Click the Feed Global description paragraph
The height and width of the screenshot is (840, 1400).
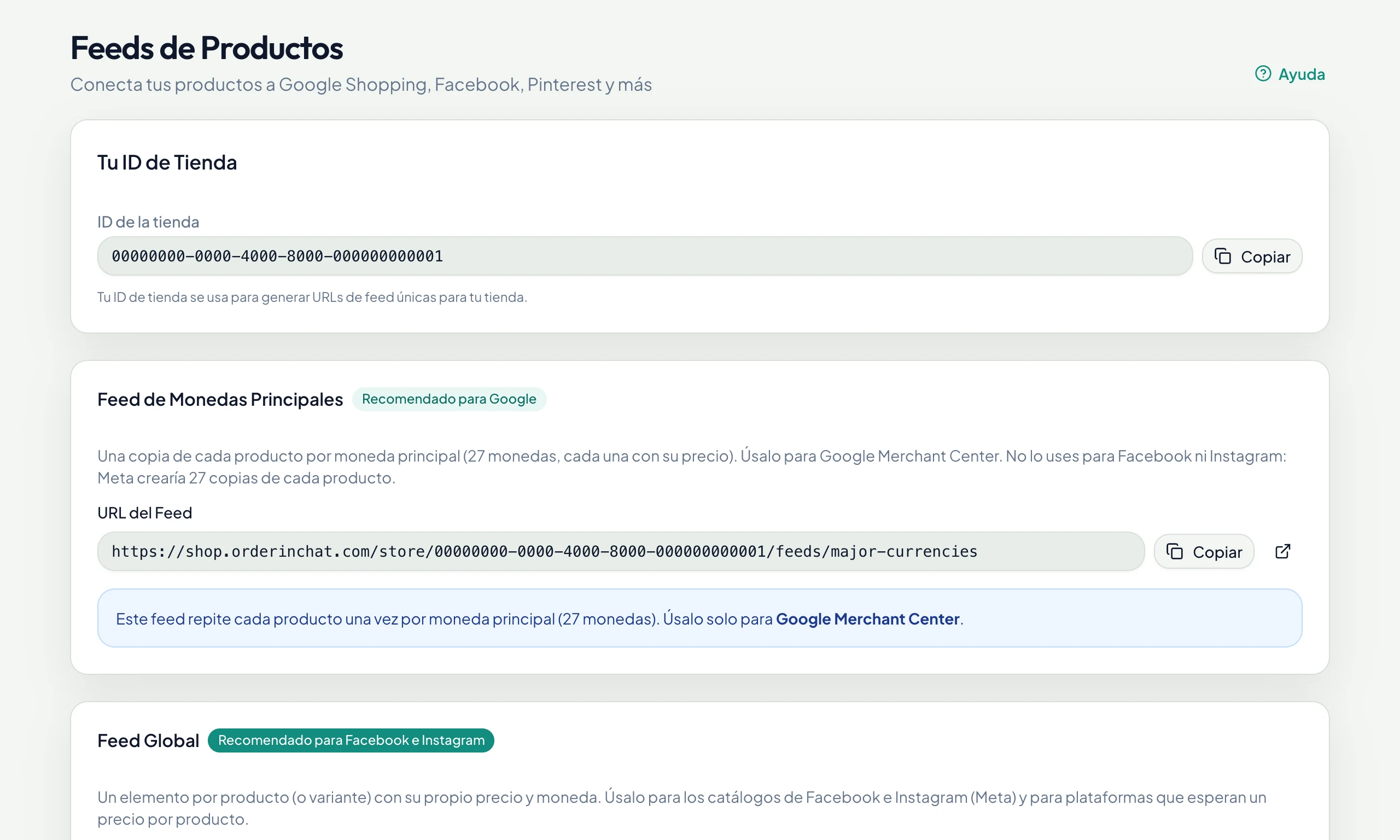click(x=681, y=808)
